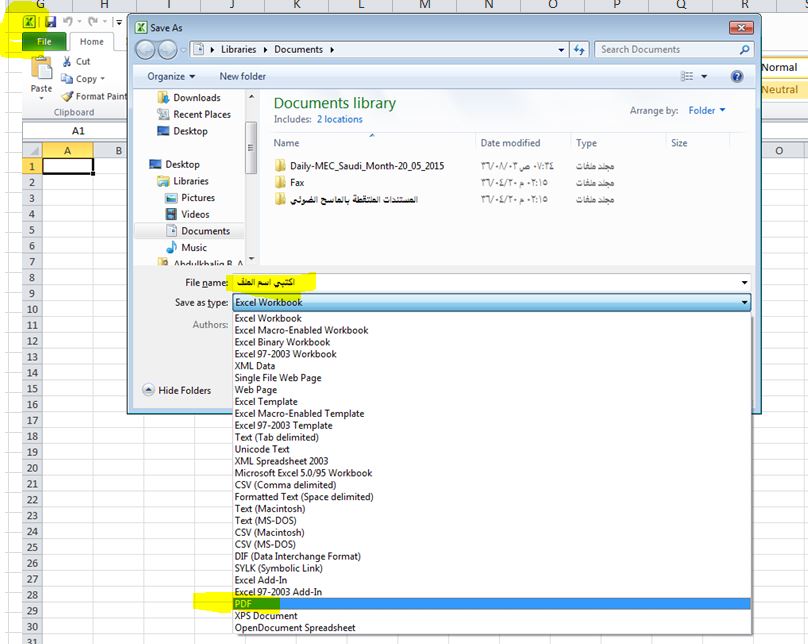Viewport: 808px width, 644px height.
Task: Close the Save As dialog
Action: coord(742,27)
